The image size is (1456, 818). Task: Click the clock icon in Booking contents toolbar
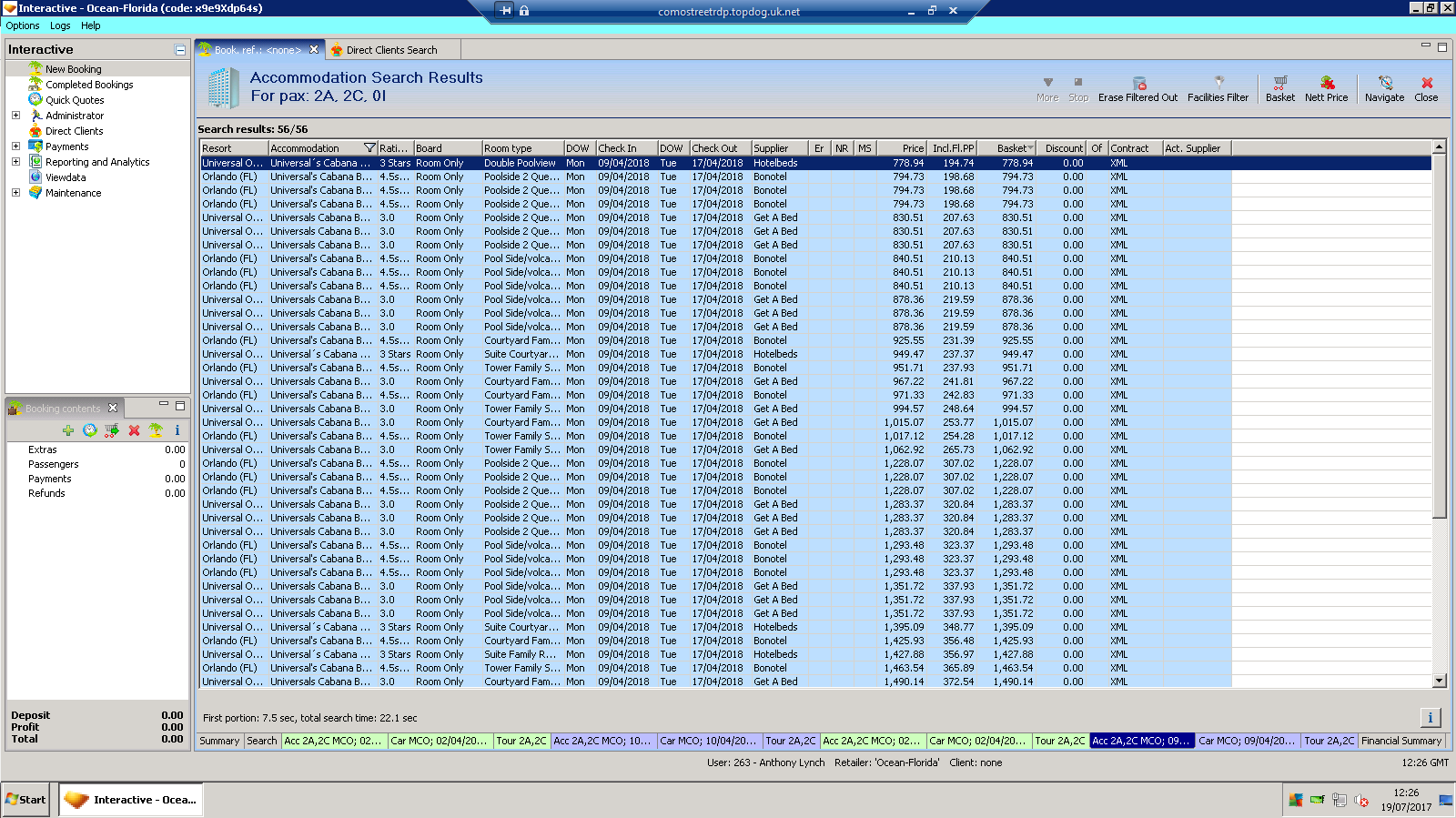pos(90,430)
